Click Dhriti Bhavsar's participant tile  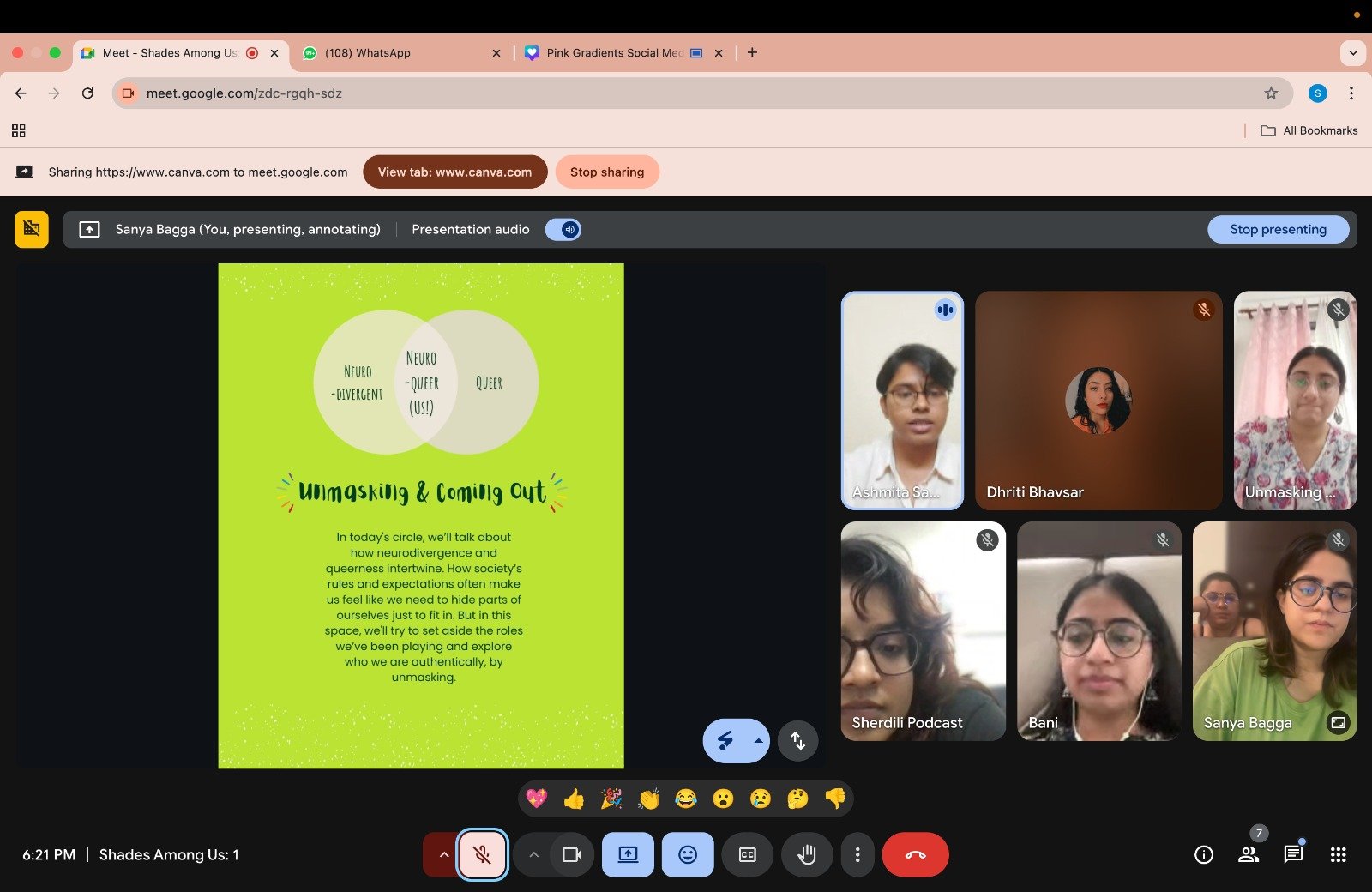coord(1098,401)
